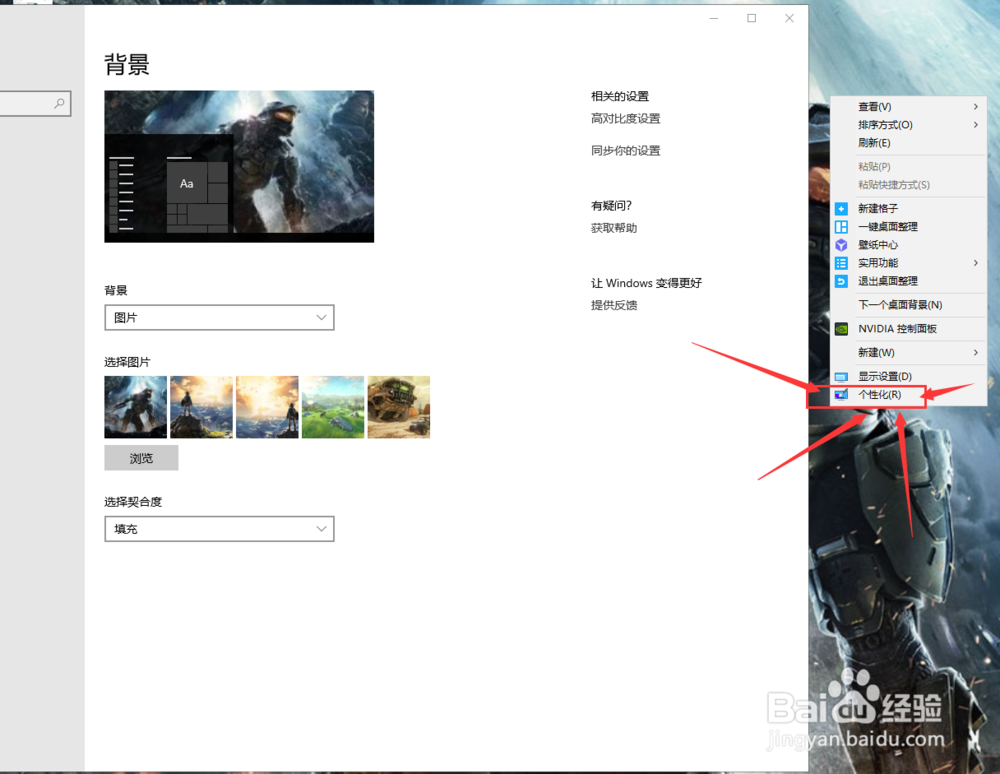This screenshot has width=1000, height=774.
Task: Click the 壁纸中心 cube icon
Action: pos(841,245)
